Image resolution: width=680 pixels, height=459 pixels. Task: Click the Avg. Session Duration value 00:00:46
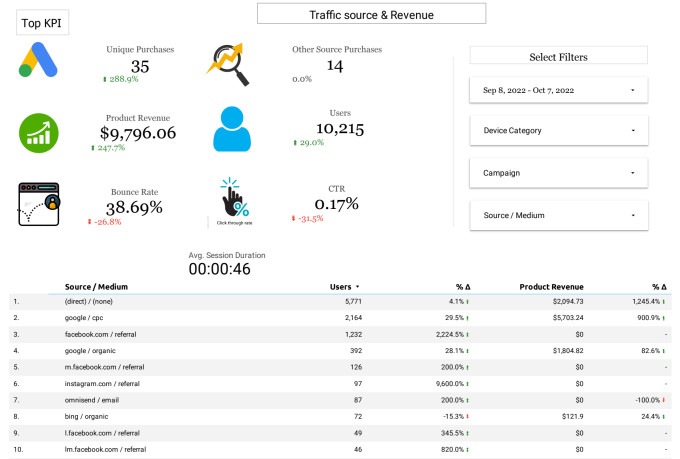[219, 269]
